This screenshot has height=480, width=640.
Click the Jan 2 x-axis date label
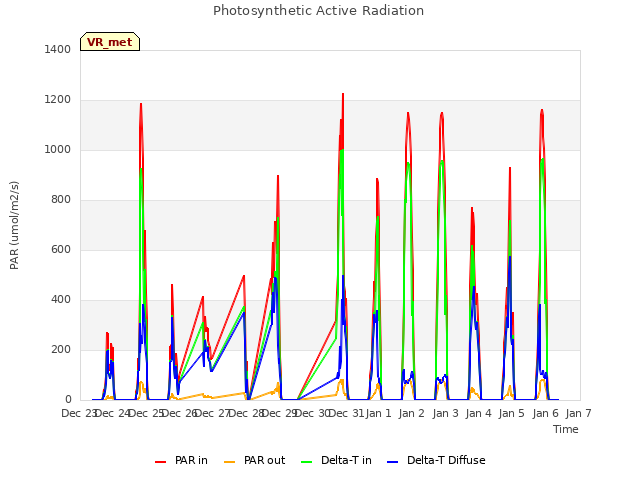click(412, 413)
